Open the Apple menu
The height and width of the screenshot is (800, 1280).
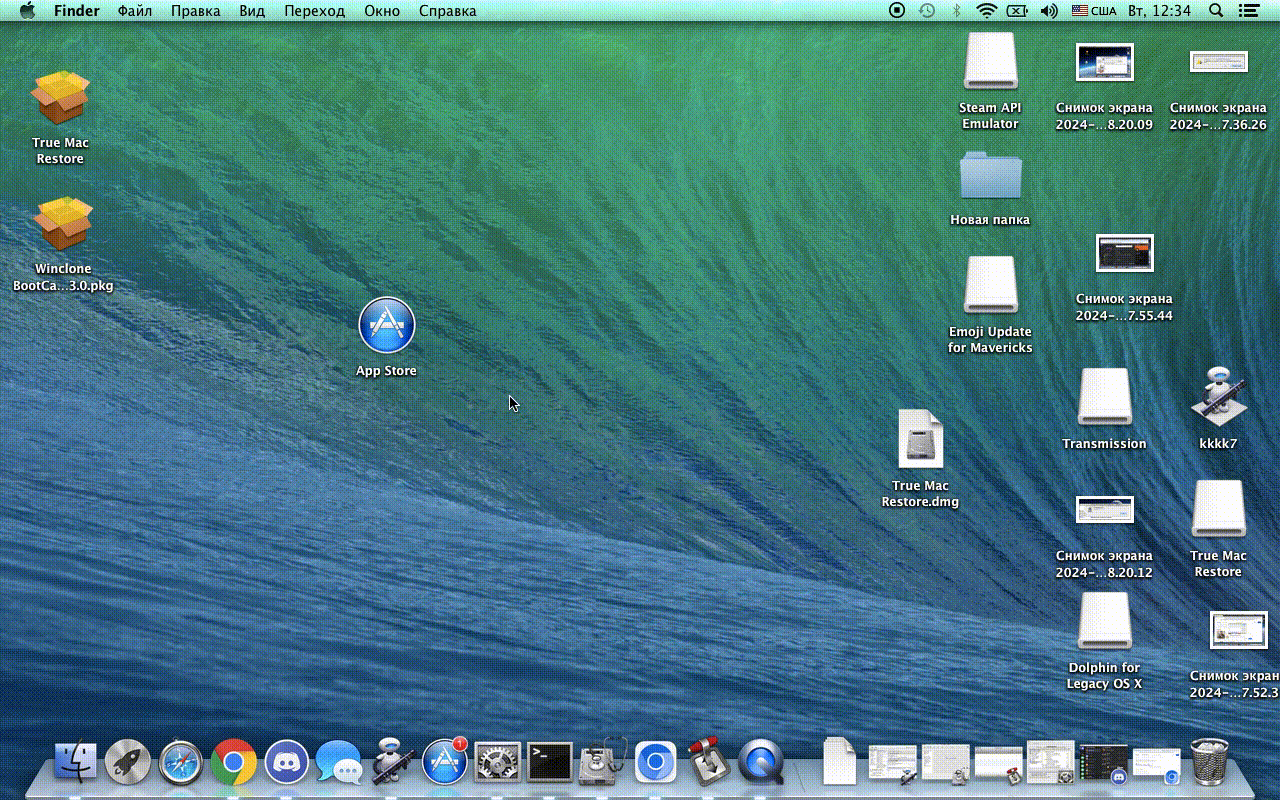point(27,11)
